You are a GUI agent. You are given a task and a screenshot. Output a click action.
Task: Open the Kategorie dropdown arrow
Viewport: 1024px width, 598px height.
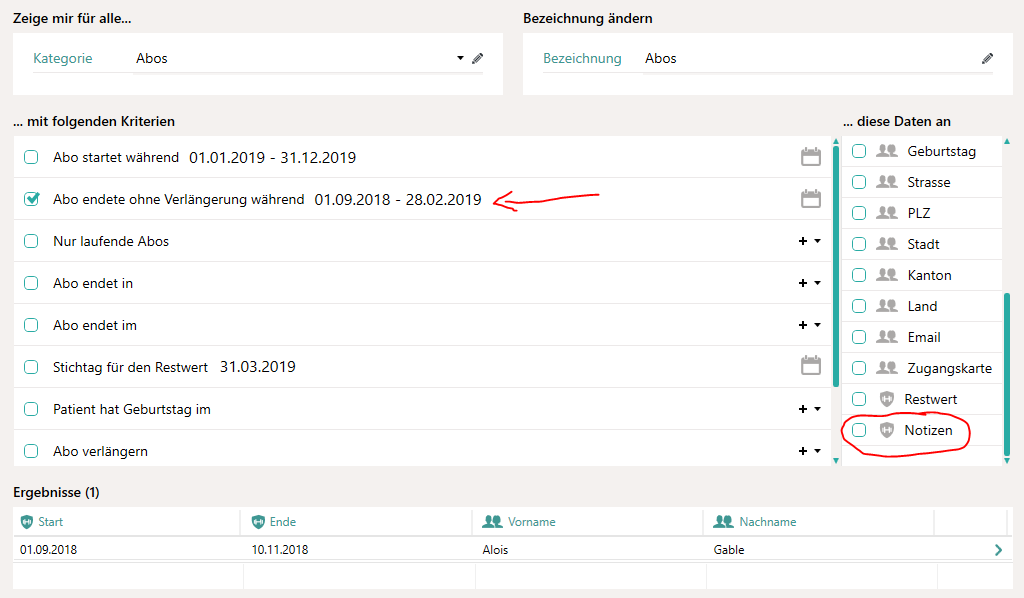point(460,58)
